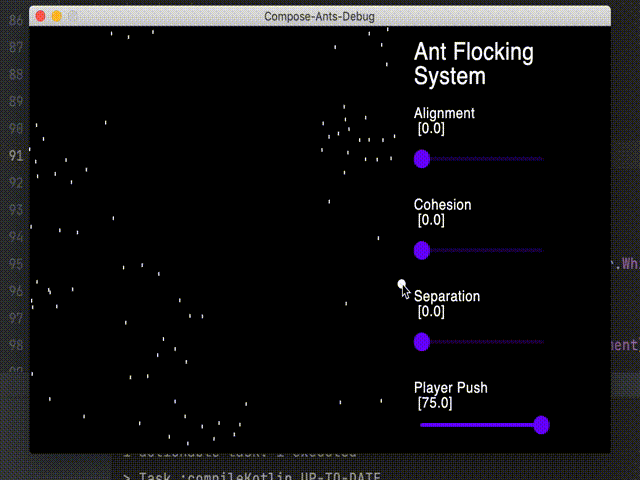640x480 pixels.
Task: Minimize the Compose-Ants-Debug window
Action: tap(56, 16)
